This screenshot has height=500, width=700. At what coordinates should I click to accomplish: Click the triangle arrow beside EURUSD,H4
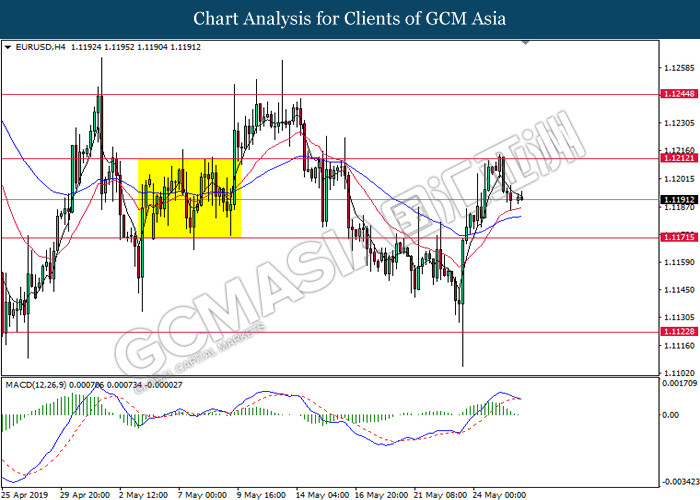[8, 47]
